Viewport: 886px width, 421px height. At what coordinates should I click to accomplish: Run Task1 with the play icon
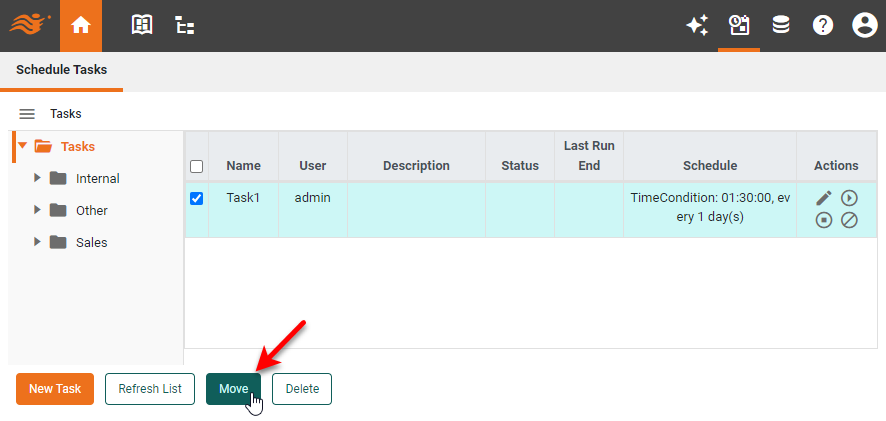tap(849, 198)
